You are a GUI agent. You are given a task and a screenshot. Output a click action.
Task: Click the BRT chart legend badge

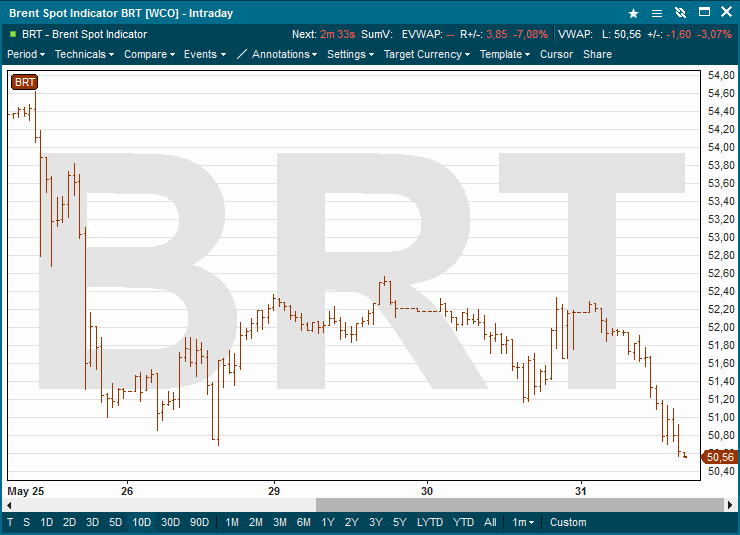(x=25, y=82)
